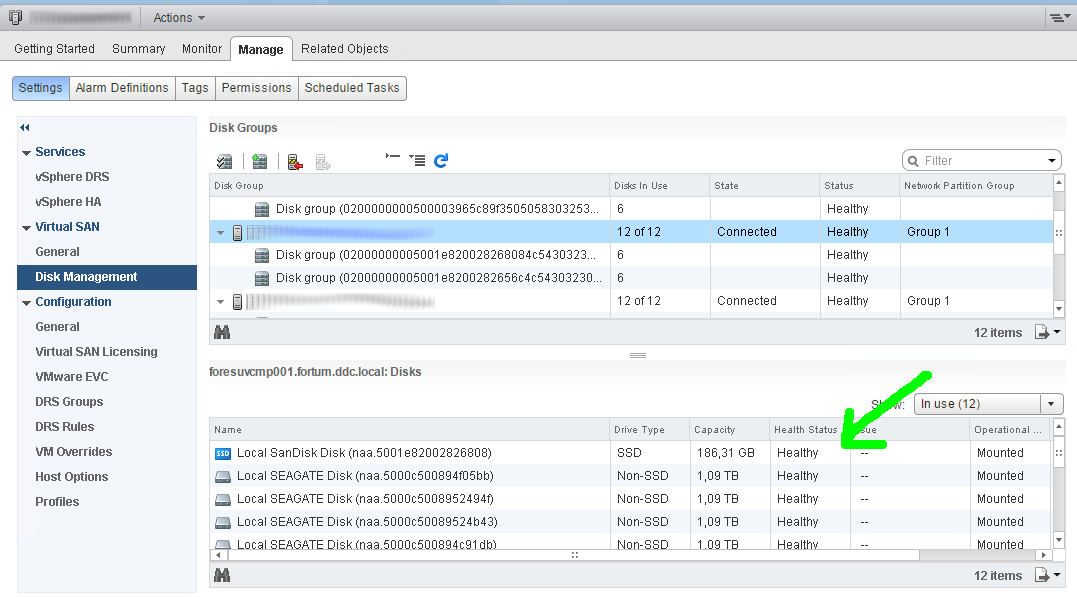Sort disks by Capacity column header
Screen dimensions: 1077x597
point(729,430)
